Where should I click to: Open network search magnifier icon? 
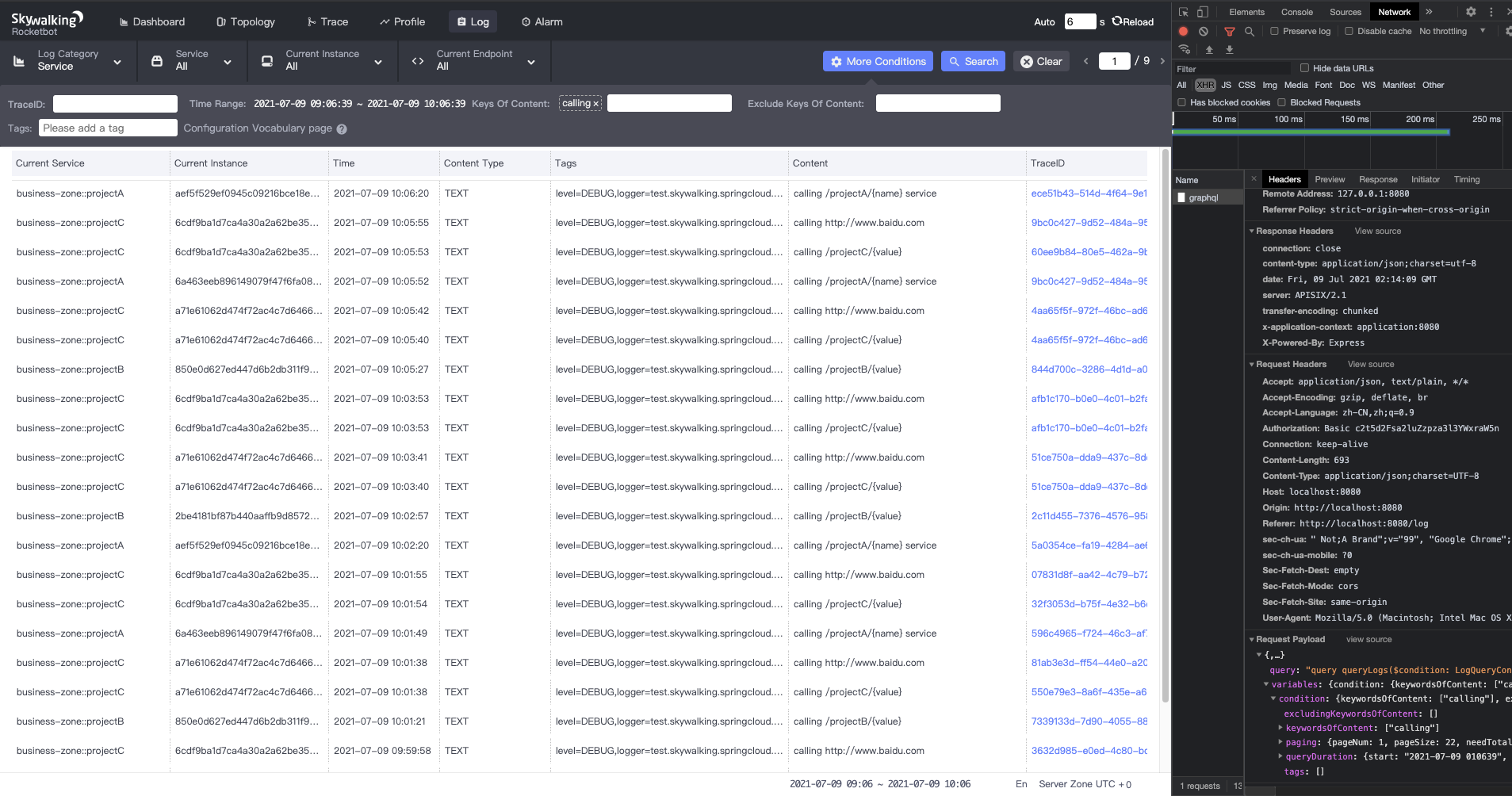[x=1250, y=32]
